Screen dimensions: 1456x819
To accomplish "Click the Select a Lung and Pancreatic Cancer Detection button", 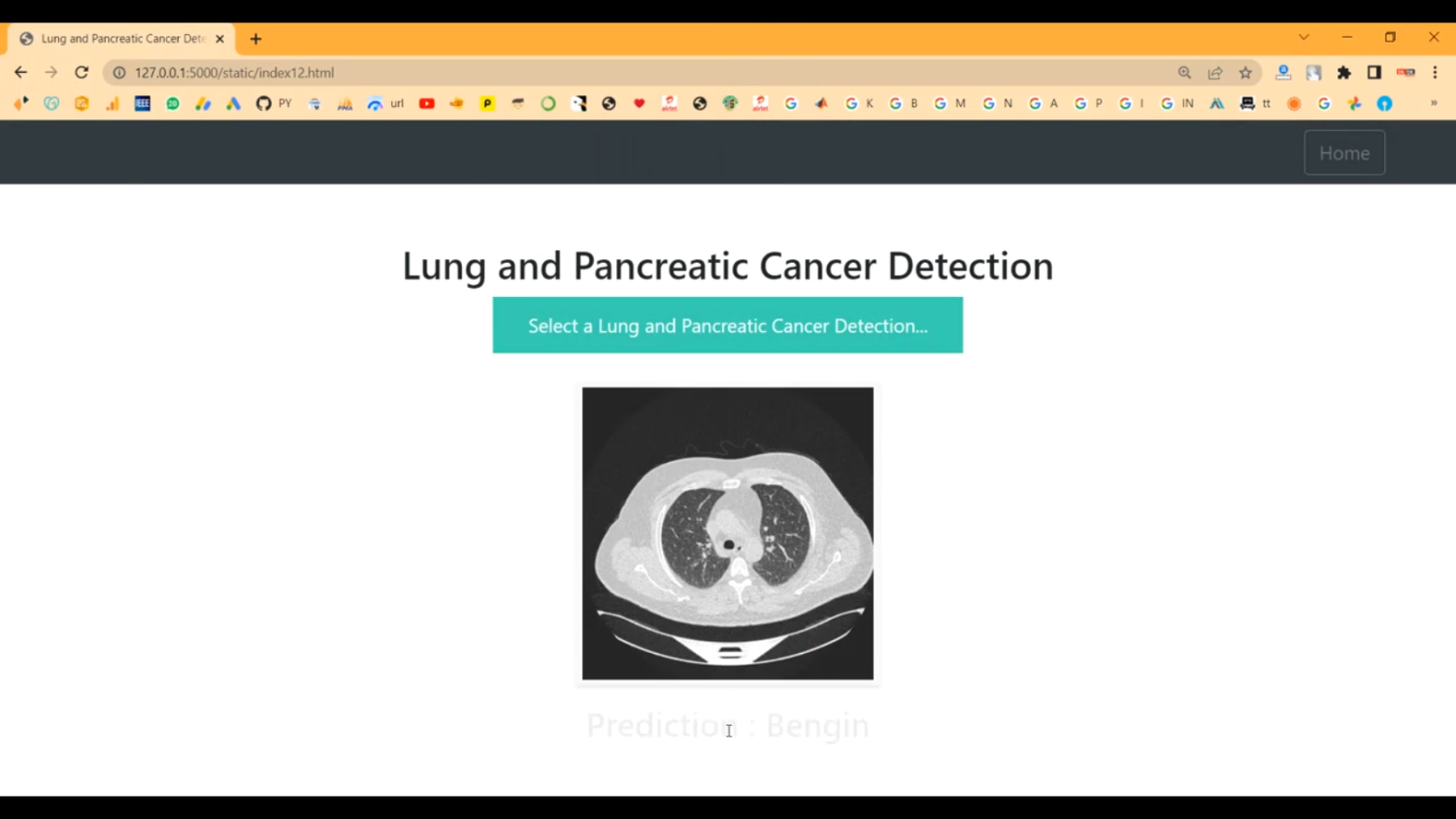I will 728,325.
